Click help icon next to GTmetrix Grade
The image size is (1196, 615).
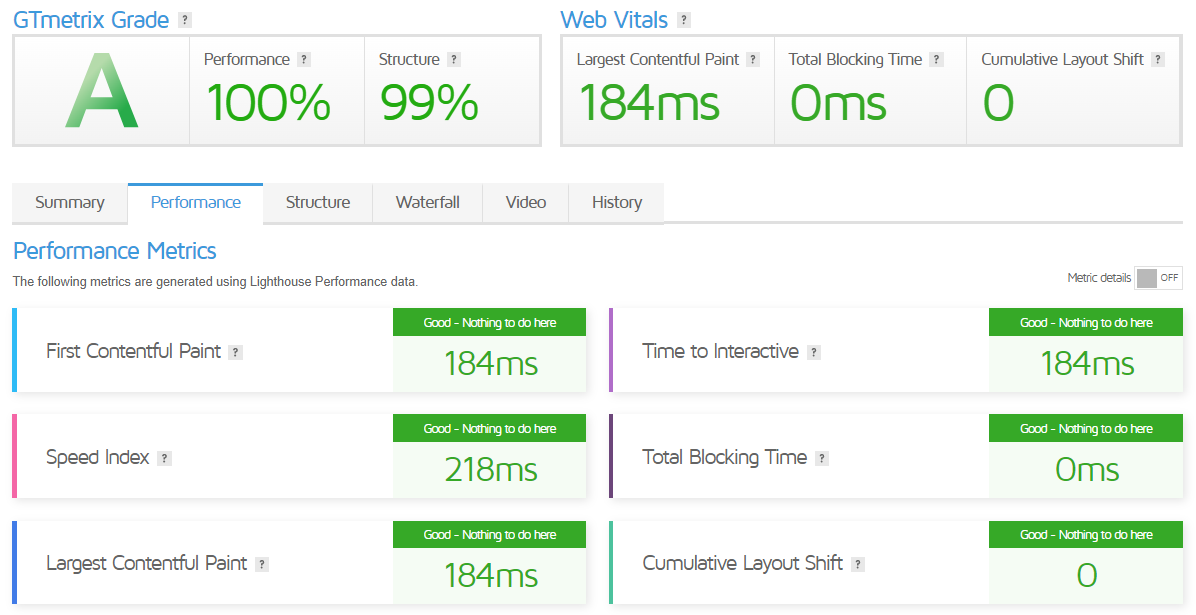point(185,21)
